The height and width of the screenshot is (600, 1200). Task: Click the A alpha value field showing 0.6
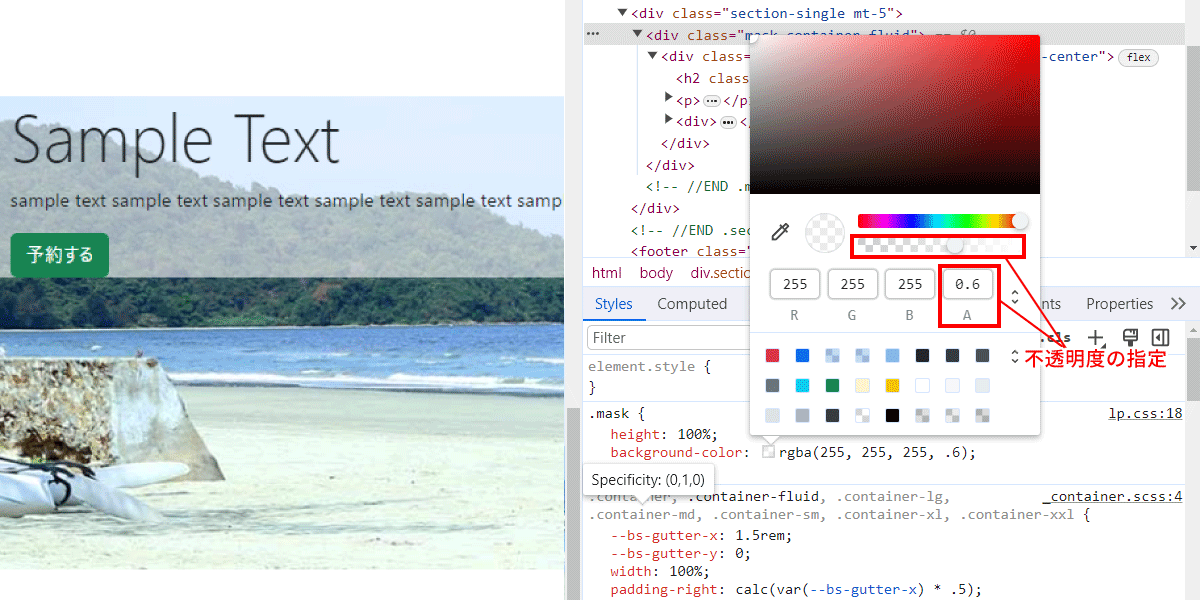pyautogui.click(x=968, y=284)
